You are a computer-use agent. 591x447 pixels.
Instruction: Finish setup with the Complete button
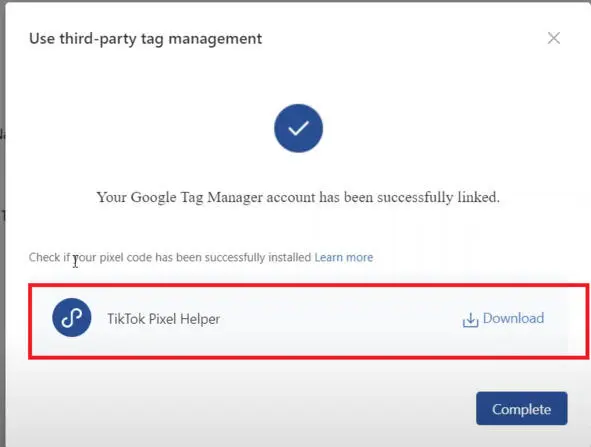pos(522,409)
